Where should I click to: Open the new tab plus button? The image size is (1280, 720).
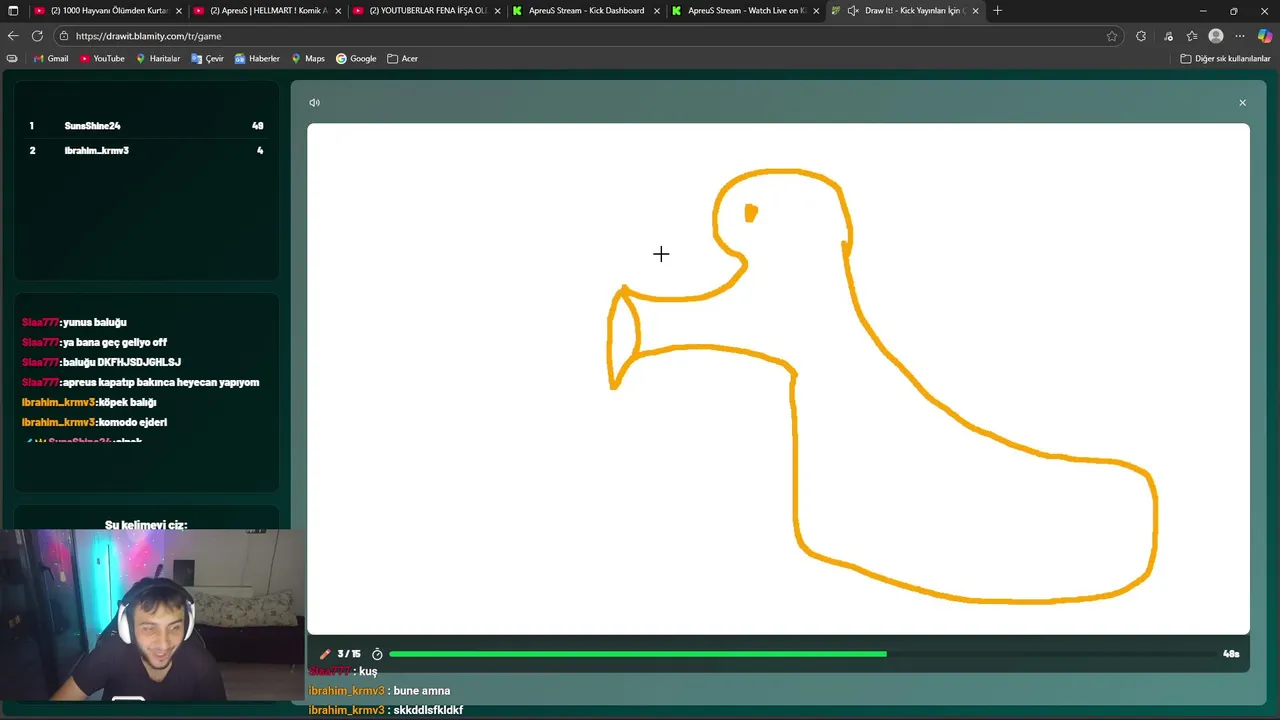tap(997, 11)
